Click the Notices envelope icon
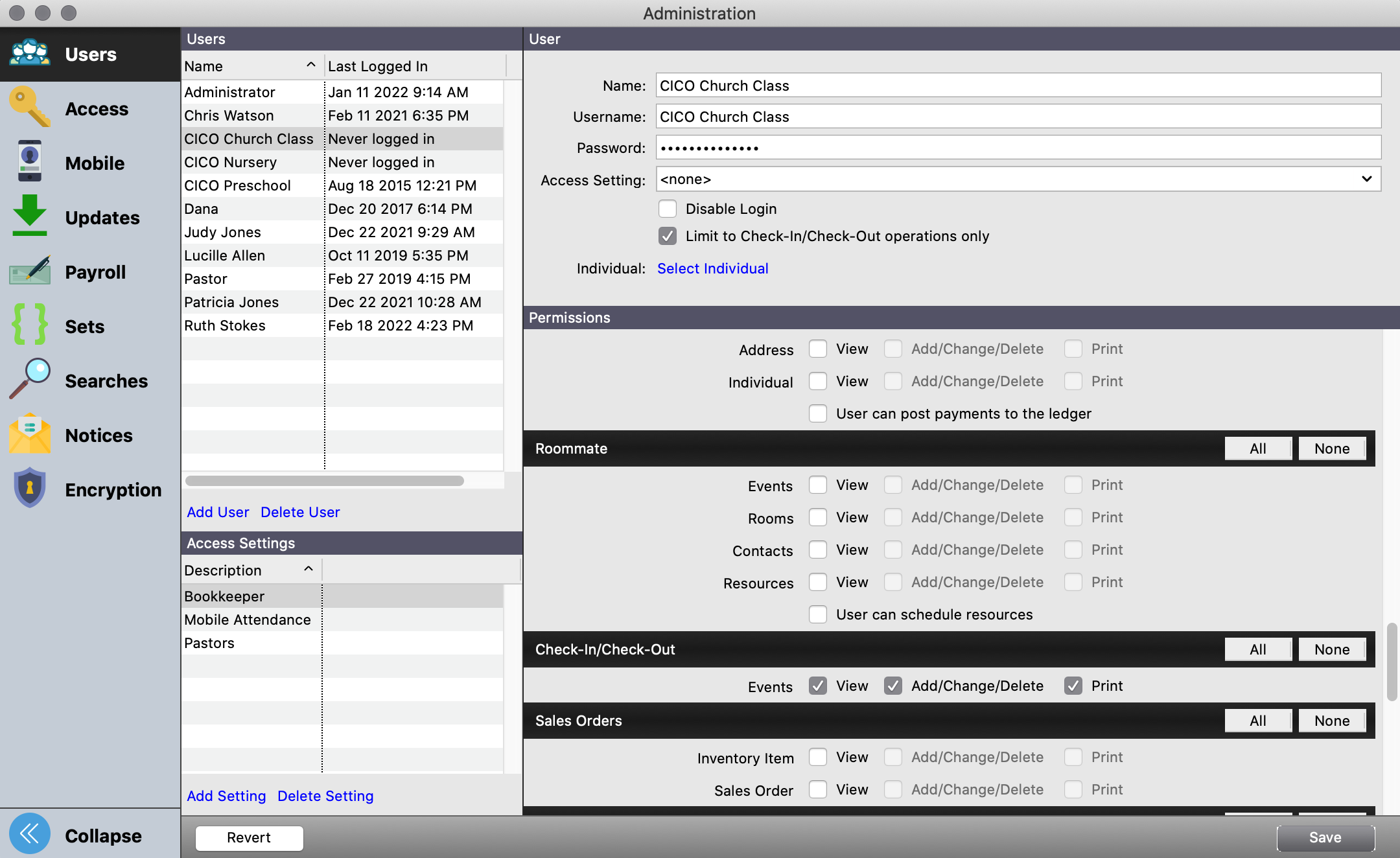The image size is (1400, 858). pos(30,434)
